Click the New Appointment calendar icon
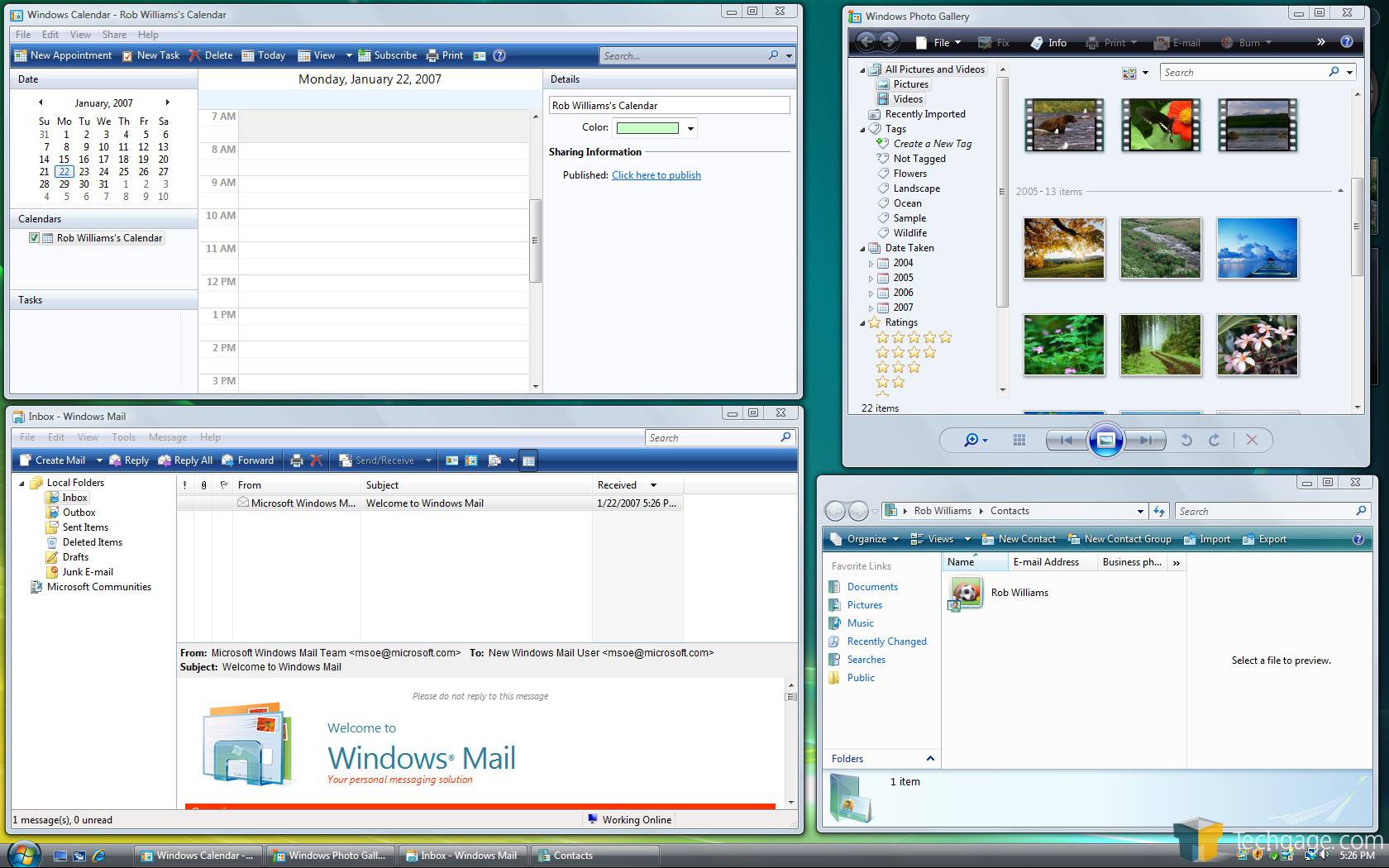The image size is (1389, 868). tap(21, 55)
